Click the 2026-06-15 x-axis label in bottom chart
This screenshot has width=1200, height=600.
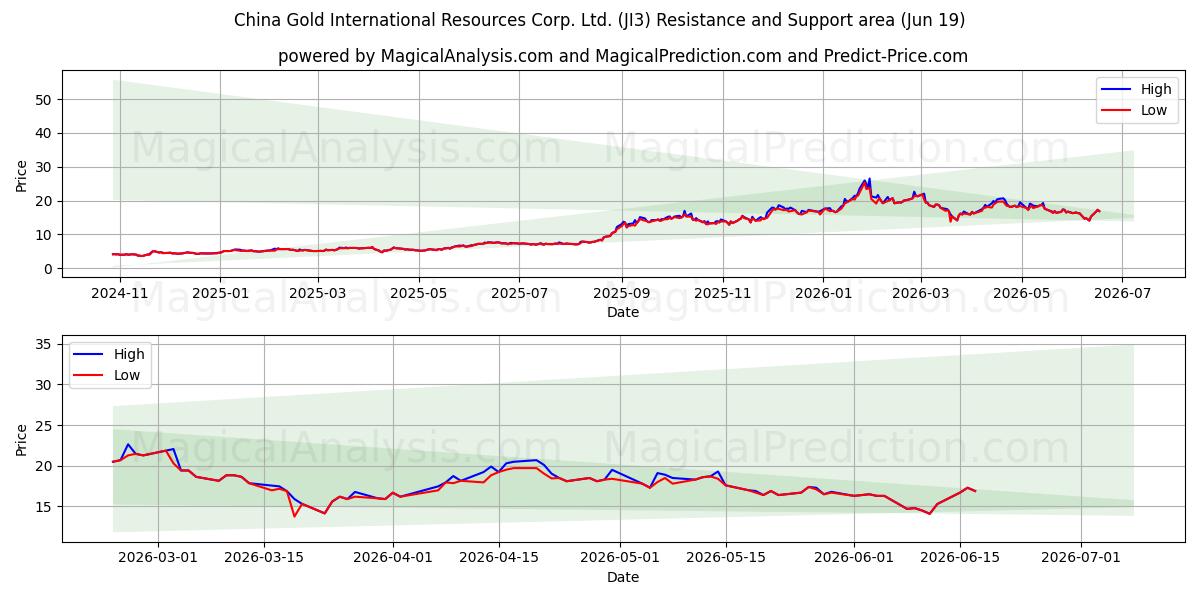coord(960,559)
